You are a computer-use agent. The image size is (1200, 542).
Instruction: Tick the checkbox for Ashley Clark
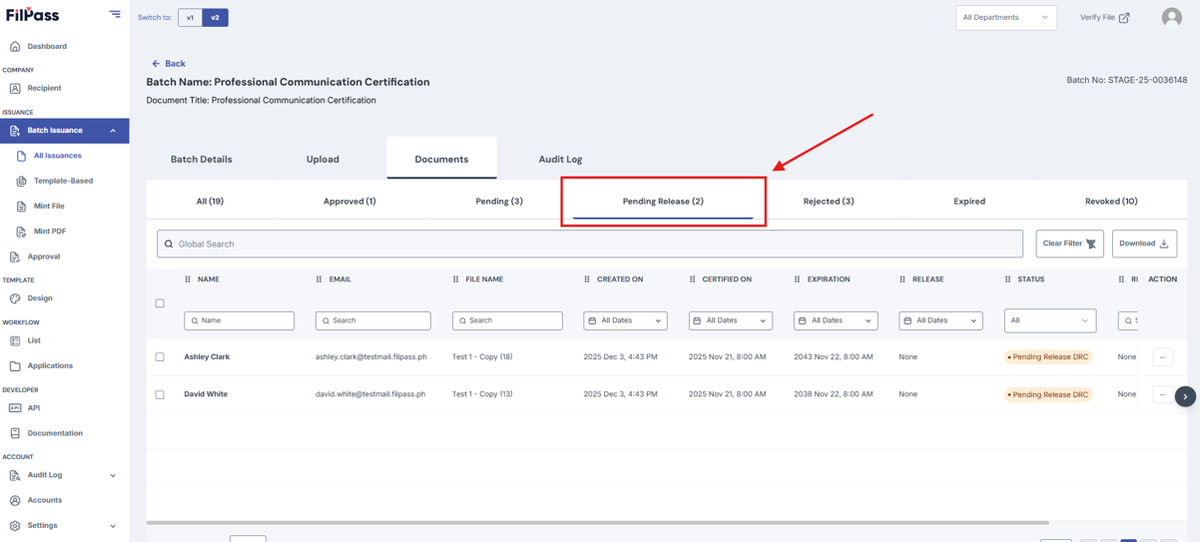pyautogui.click(x=160, y=357)
